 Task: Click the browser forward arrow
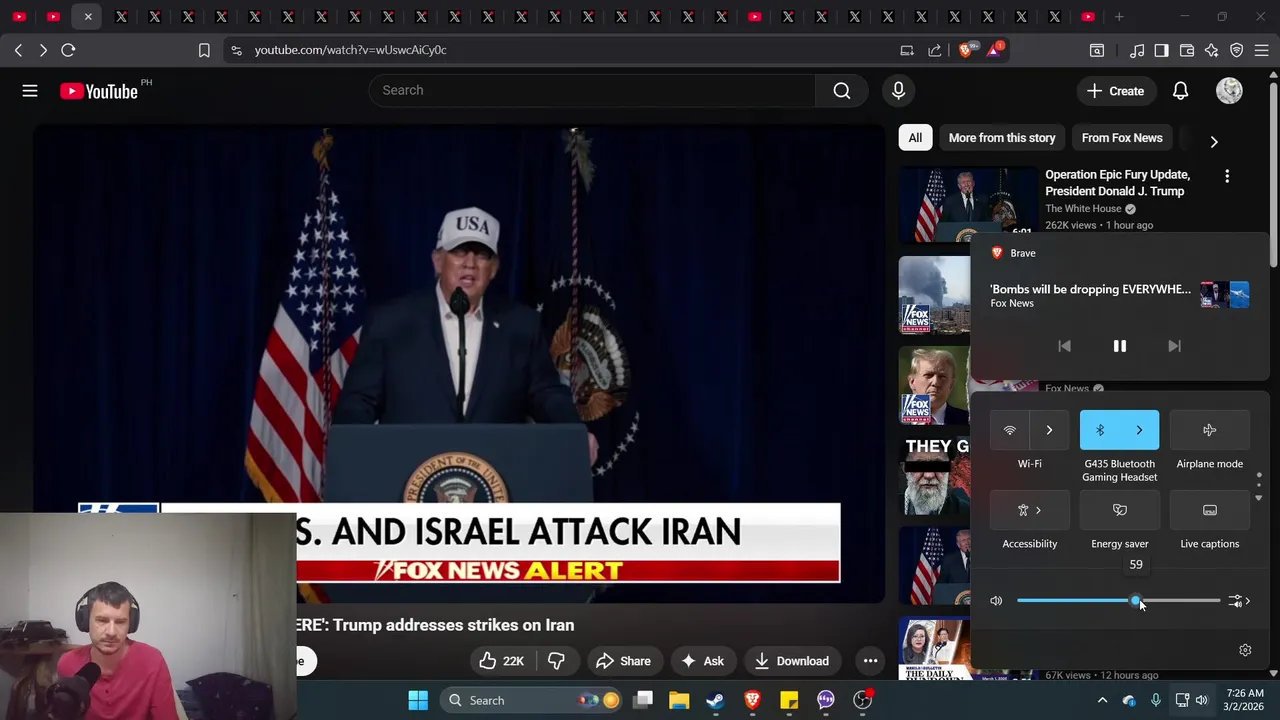[43, 50]
